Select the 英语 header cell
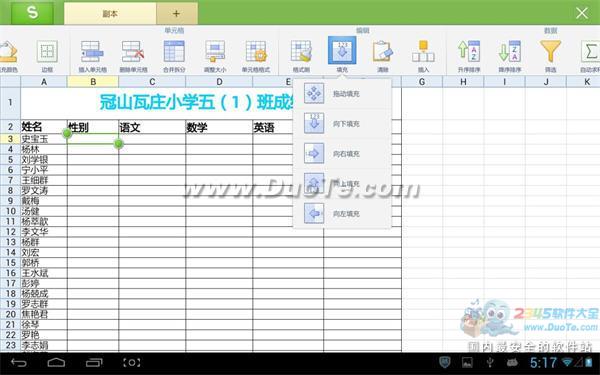Screen dimensions: 600x375 [x=272, y=127]
